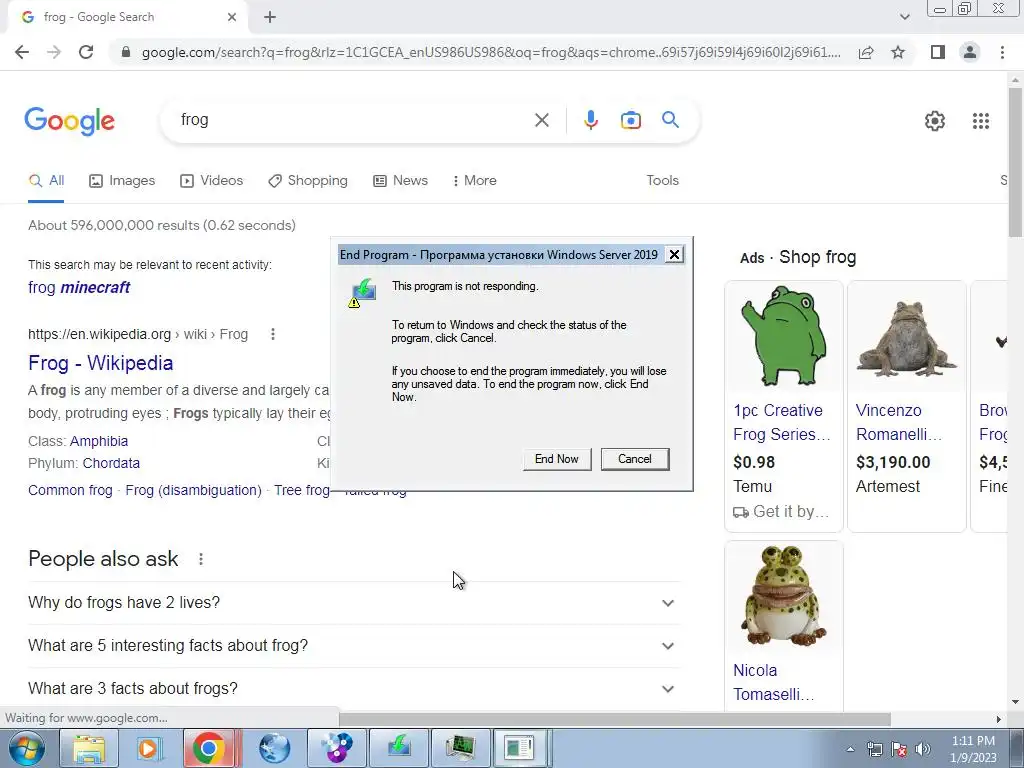This screenshot has width=1024, height=768.
Task: Open the 'frog minecraft' suggestion link
Action: tap(79, 287)
